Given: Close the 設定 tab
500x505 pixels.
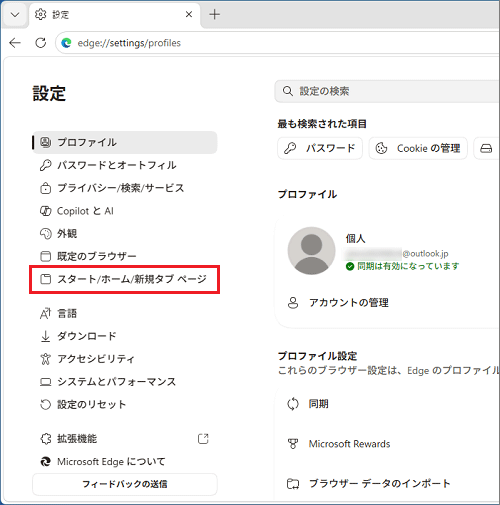Looking at the screenshot, I should 189,14.
